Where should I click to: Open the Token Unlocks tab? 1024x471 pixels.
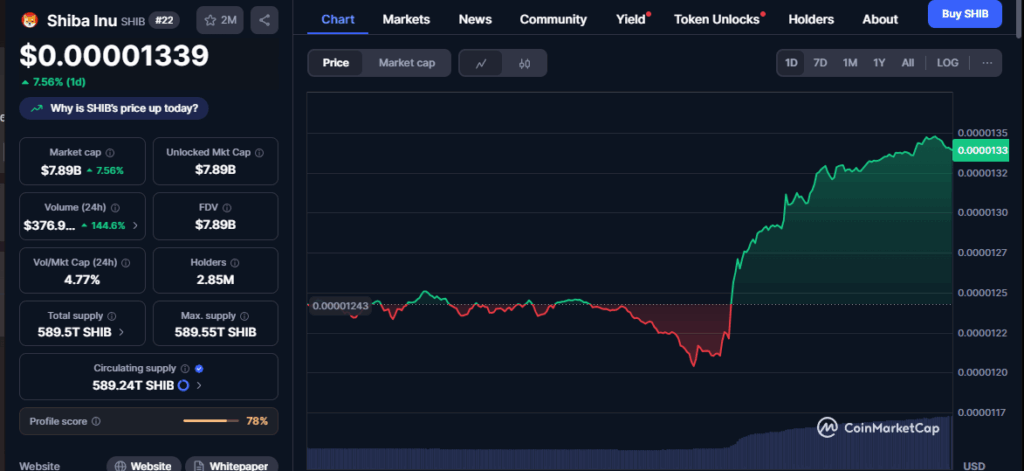tap(717, 20)
